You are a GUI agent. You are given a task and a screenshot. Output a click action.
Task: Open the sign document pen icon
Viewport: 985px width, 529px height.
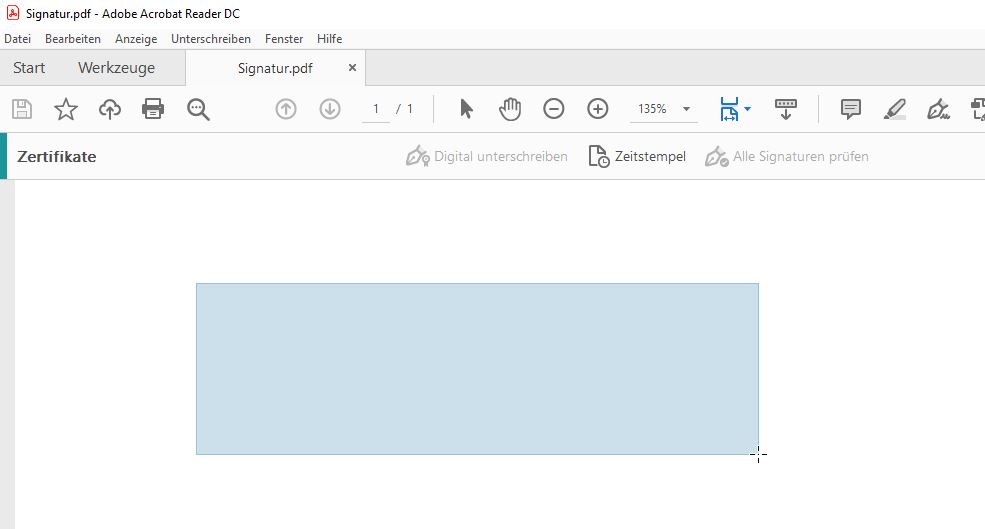click(x=939, y=109)
